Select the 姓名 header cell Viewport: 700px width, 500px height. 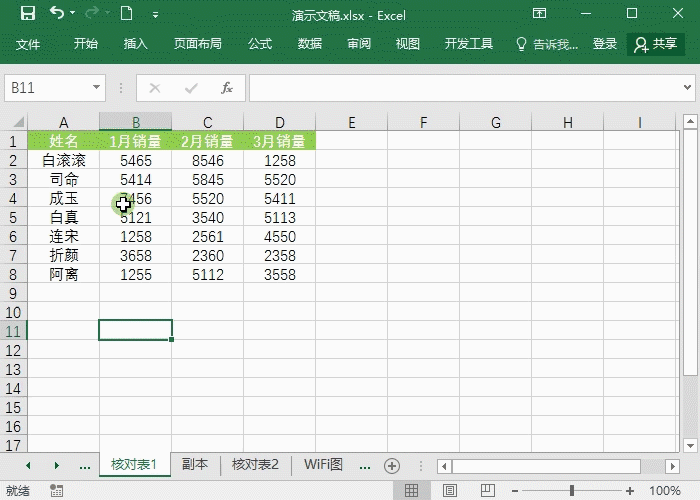63,141
